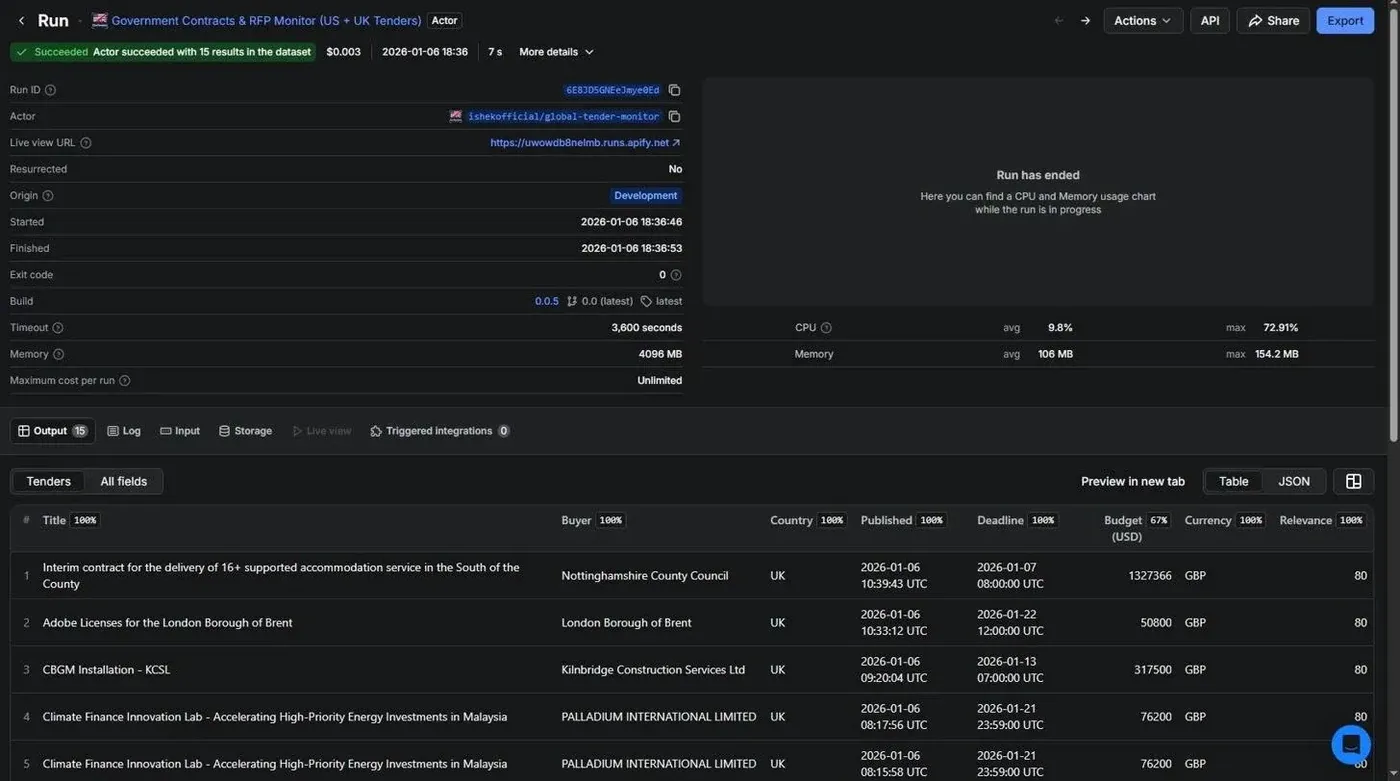Screen dimensions: 1400x781
Task: Open build version 0.0.5 link
Action: 547,301
